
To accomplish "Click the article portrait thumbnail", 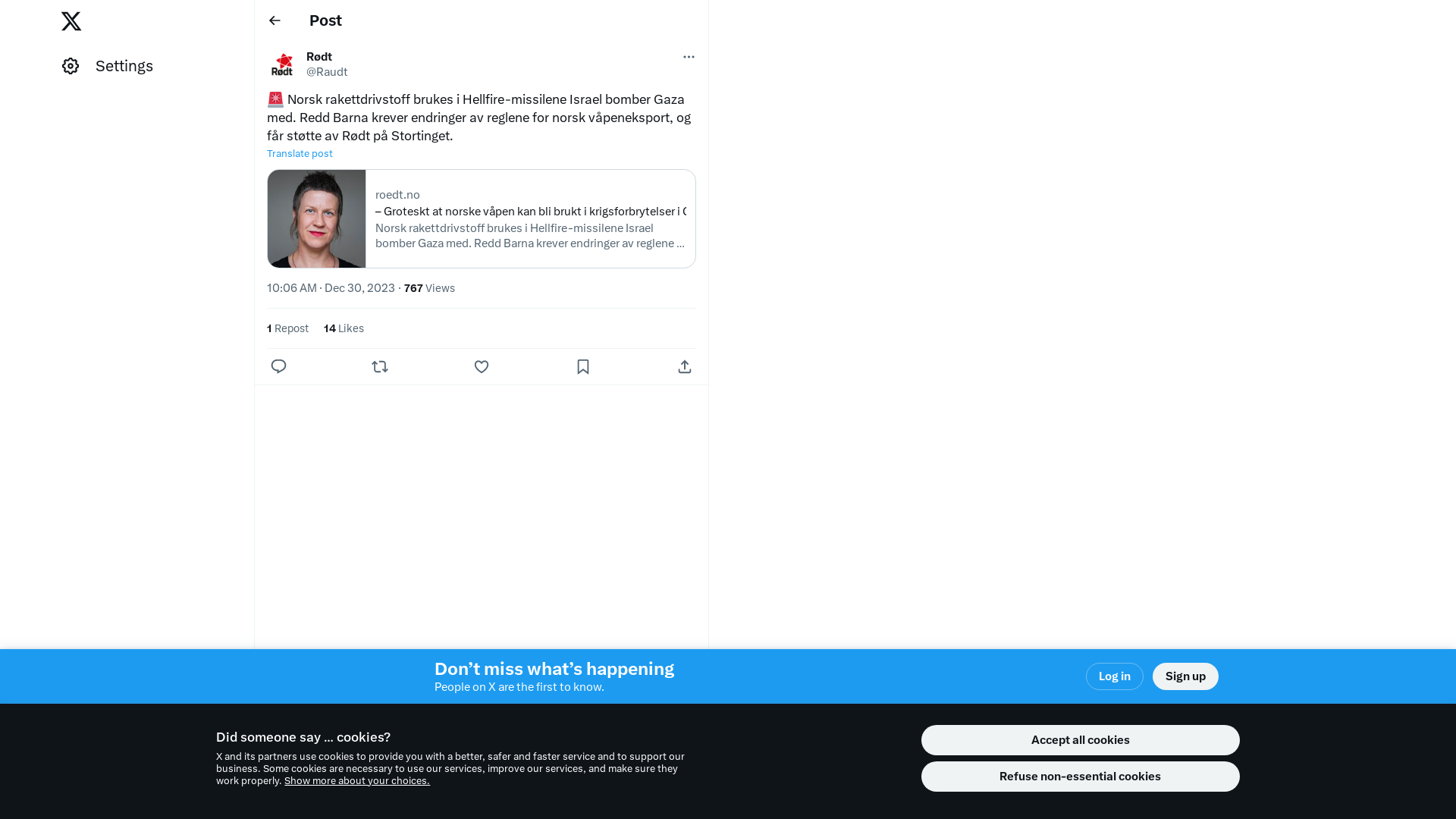I will [x=316, y=218].
